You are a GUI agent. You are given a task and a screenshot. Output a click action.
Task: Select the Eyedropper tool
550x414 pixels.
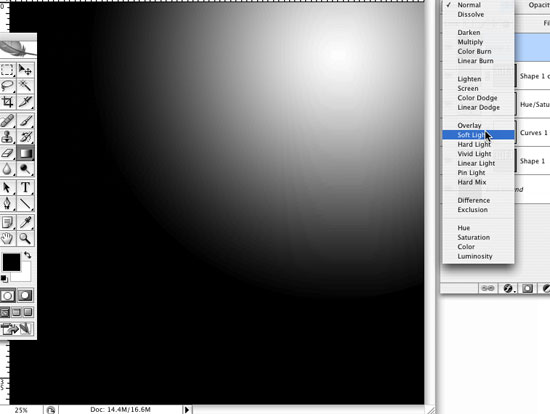(x=25, y=222)
